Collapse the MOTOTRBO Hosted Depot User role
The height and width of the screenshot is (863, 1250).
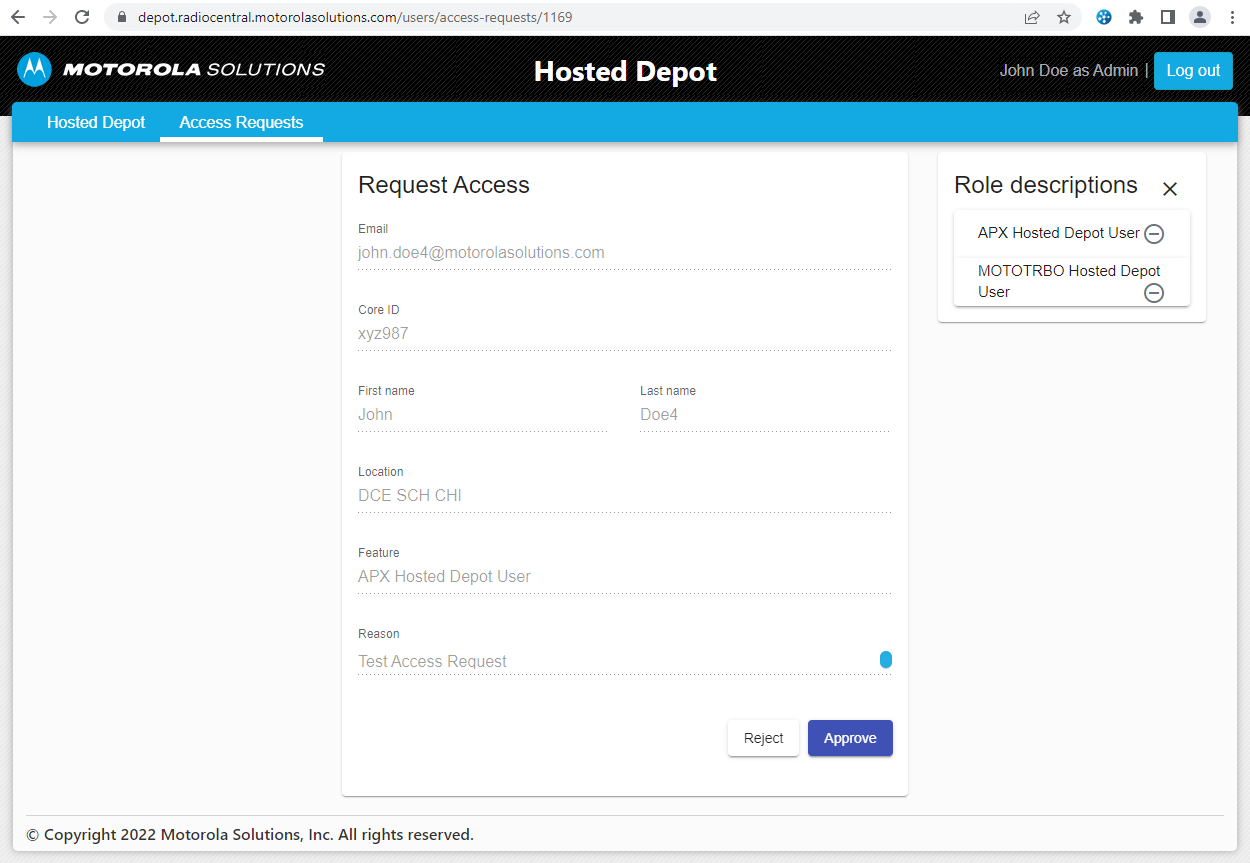[1154, 292]
